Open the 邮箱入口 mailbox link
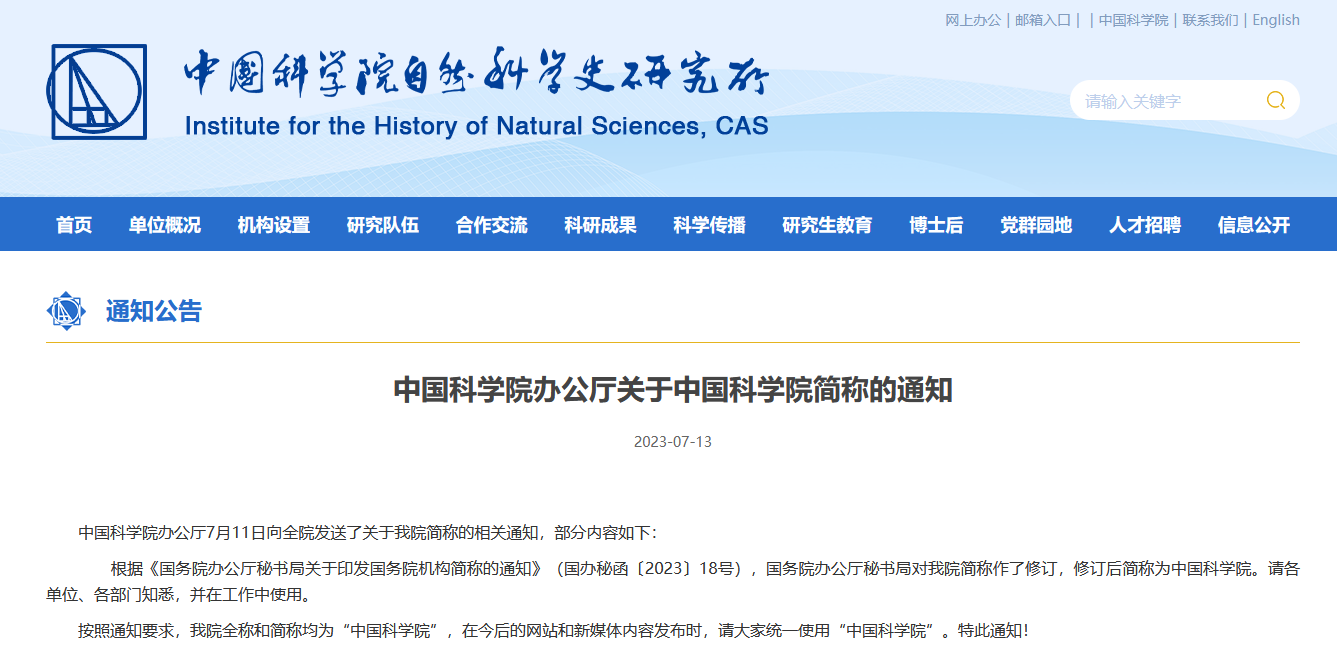Viewport: 1337px width, 669px height. click(1043, 20)
